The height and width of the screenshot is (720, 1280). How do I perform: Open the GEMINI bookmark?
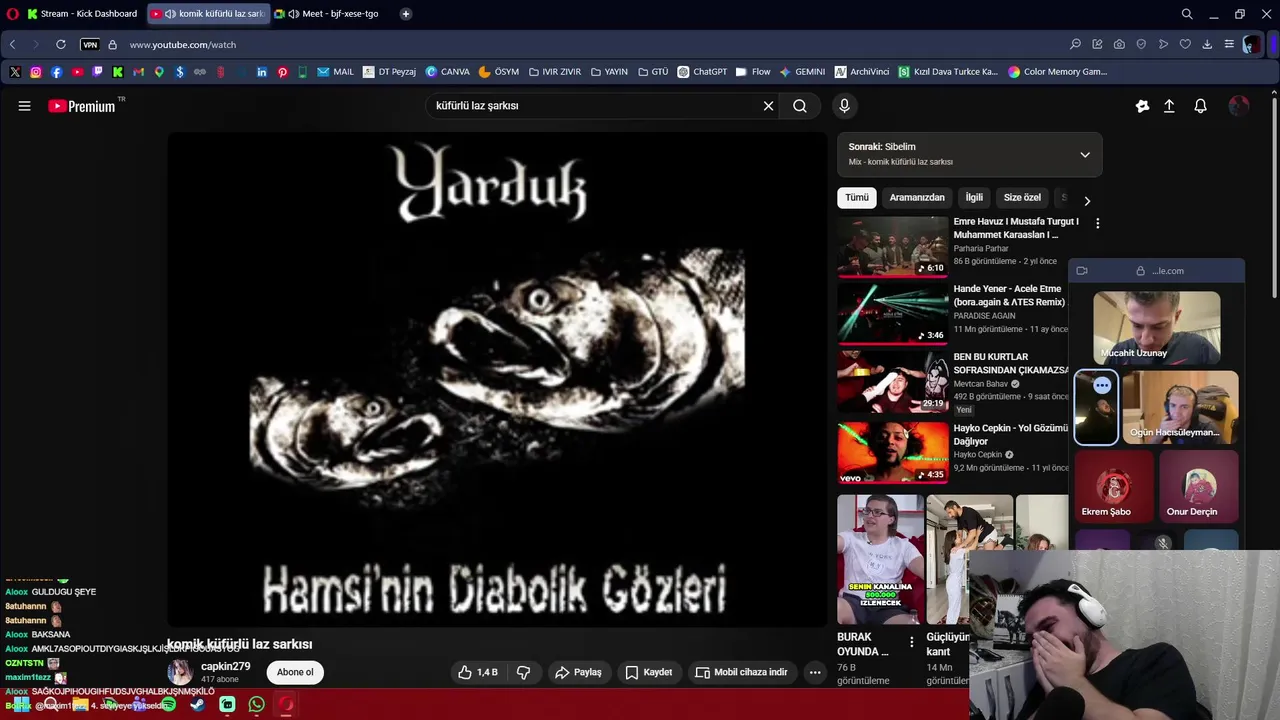[x=802, y=72]
